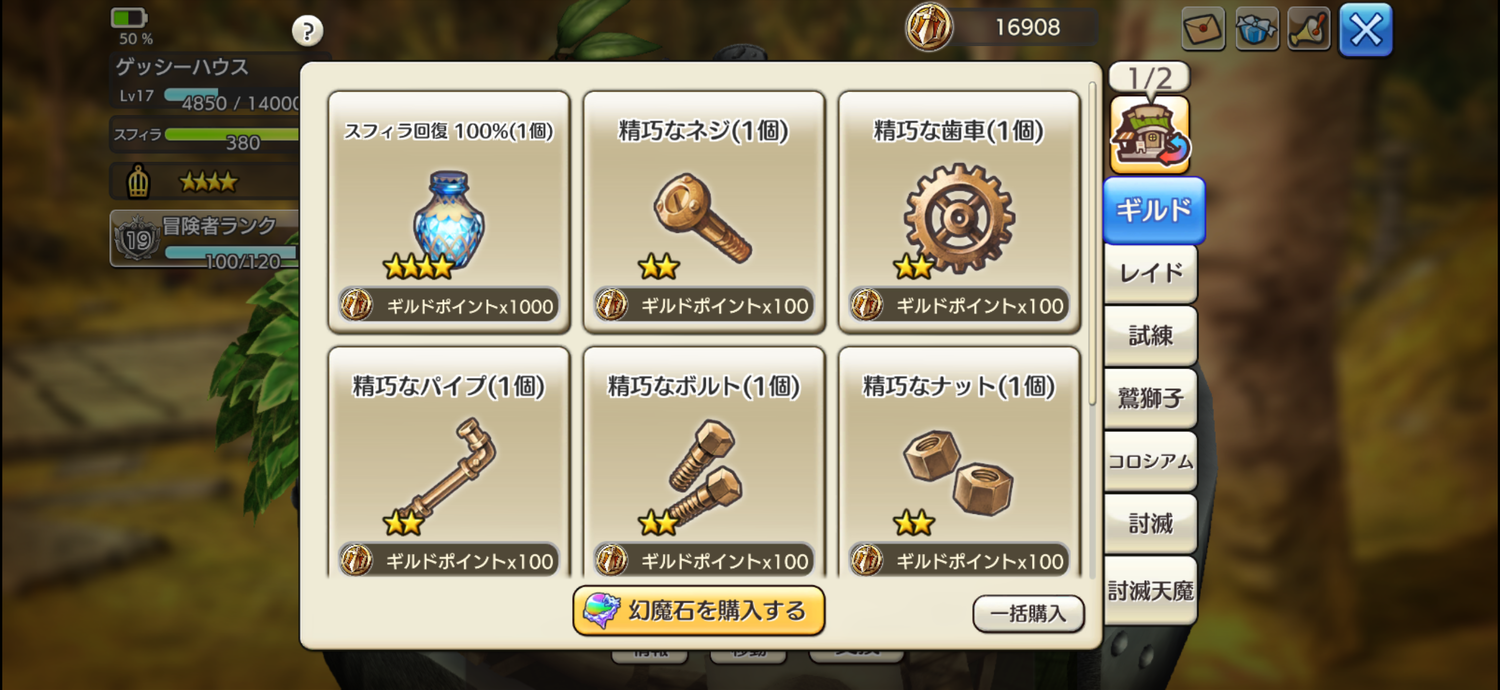Select the 精巧なナット nut item
Viewport: 1500px width, 690px height.
(959, 462)
